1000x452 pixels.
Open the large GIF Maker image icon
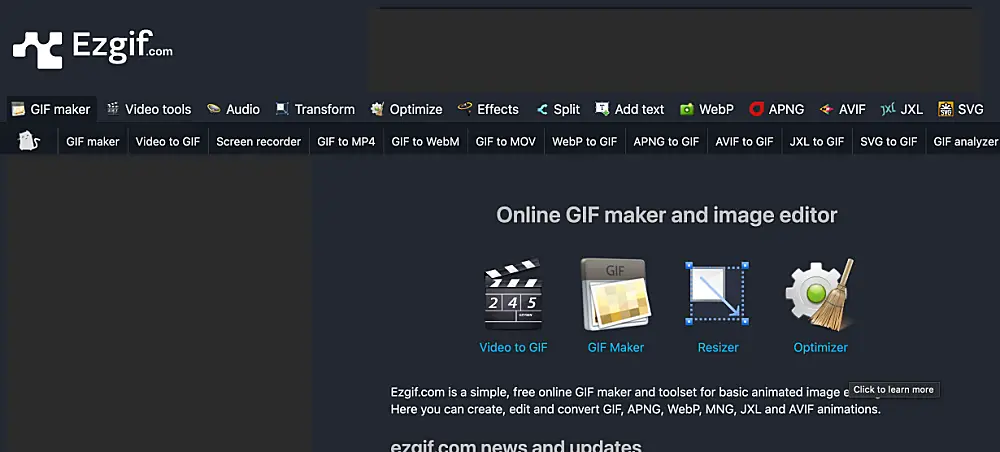point(616,294)
